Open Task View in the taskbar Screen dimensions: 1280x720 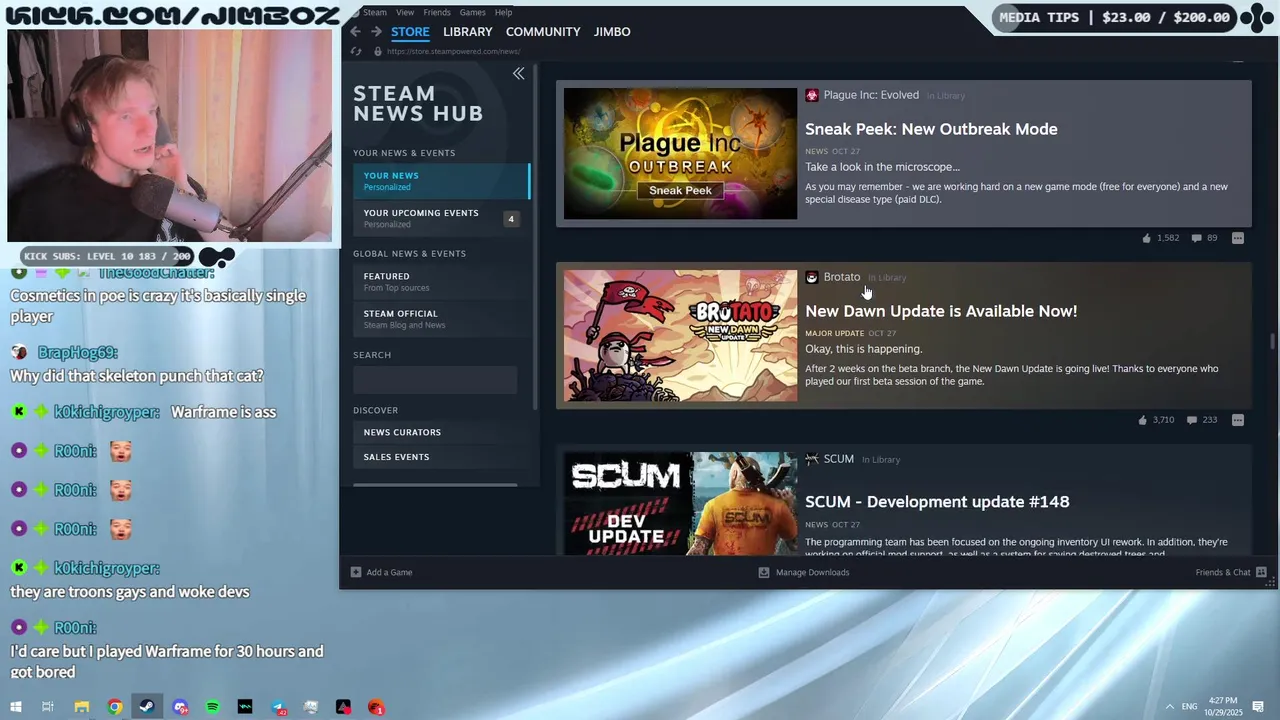point(48,707)
